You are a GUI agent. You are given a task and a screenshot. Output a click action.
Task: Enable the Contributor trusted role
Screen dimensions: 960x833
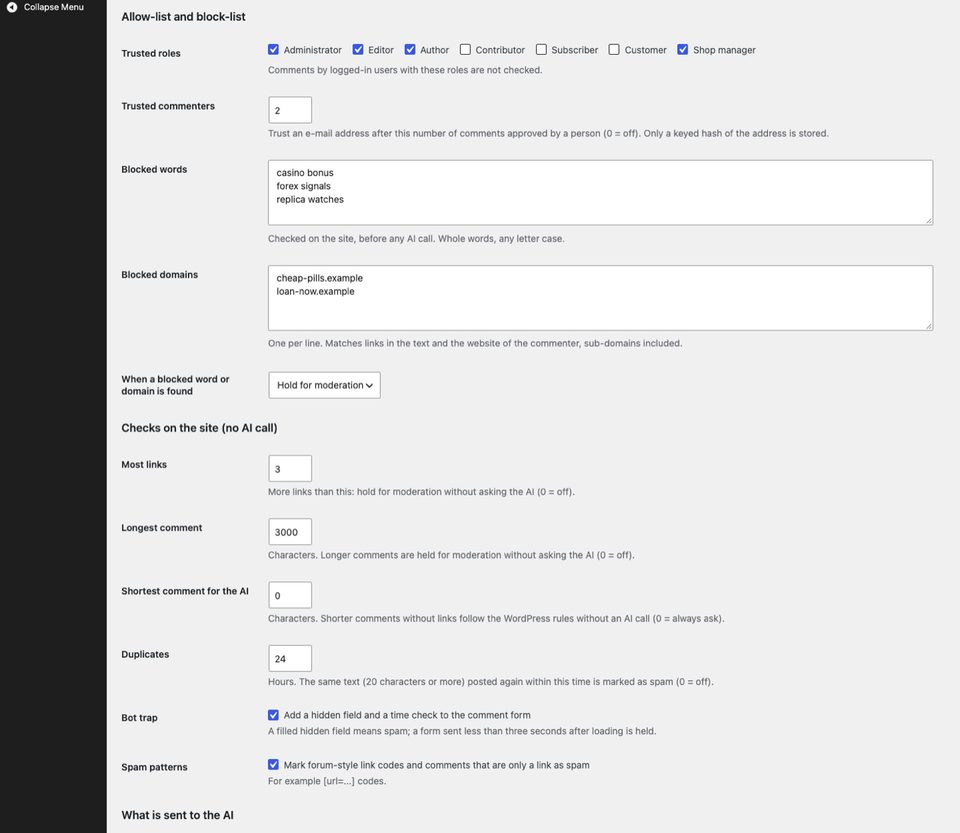click(x=465, y=50)
